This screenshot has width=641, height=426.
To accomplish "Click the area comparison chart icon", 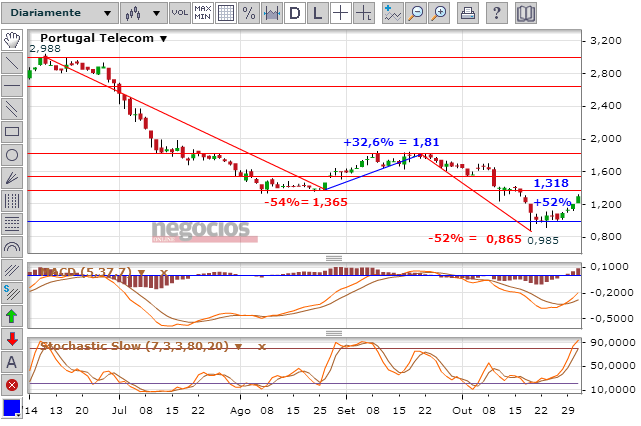I will coord(272,13).
